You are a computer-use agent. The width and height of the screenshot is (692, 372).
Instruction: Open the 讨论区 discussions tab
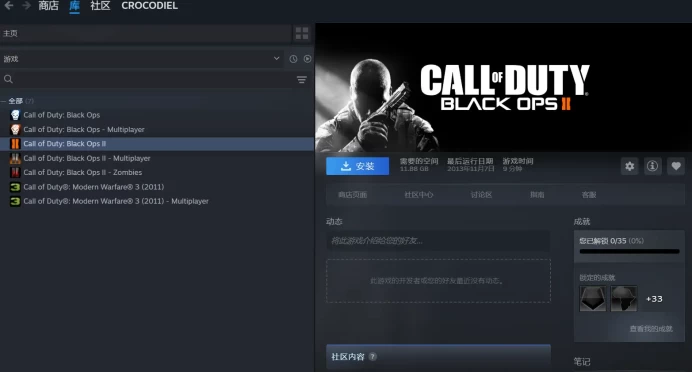point(481,195)
